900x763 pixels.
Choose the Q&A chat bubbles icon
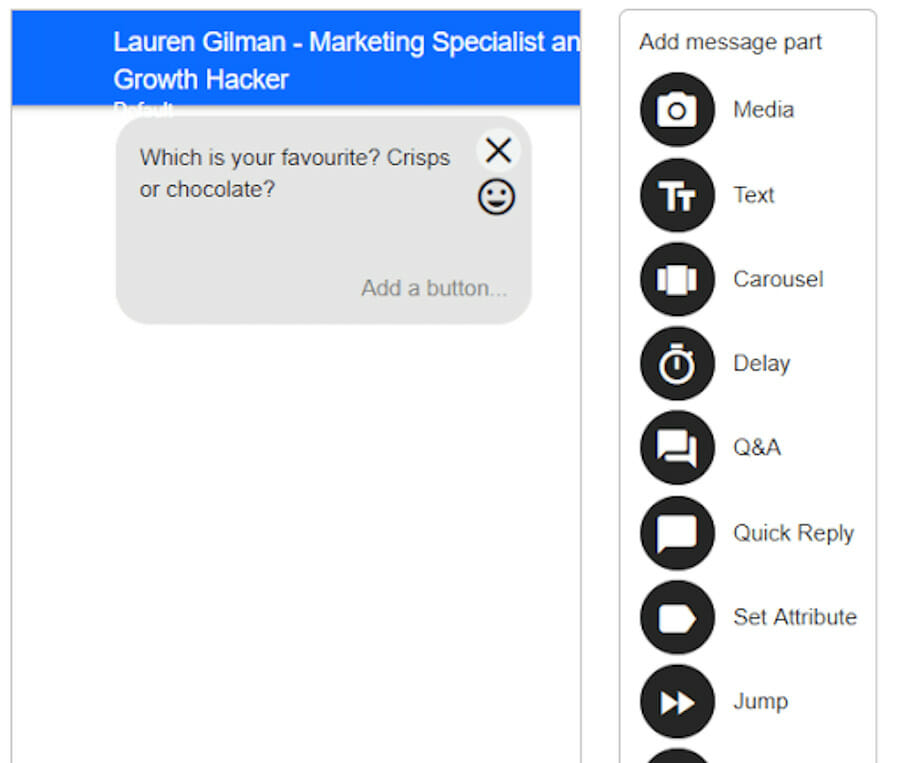click(677, 448)
